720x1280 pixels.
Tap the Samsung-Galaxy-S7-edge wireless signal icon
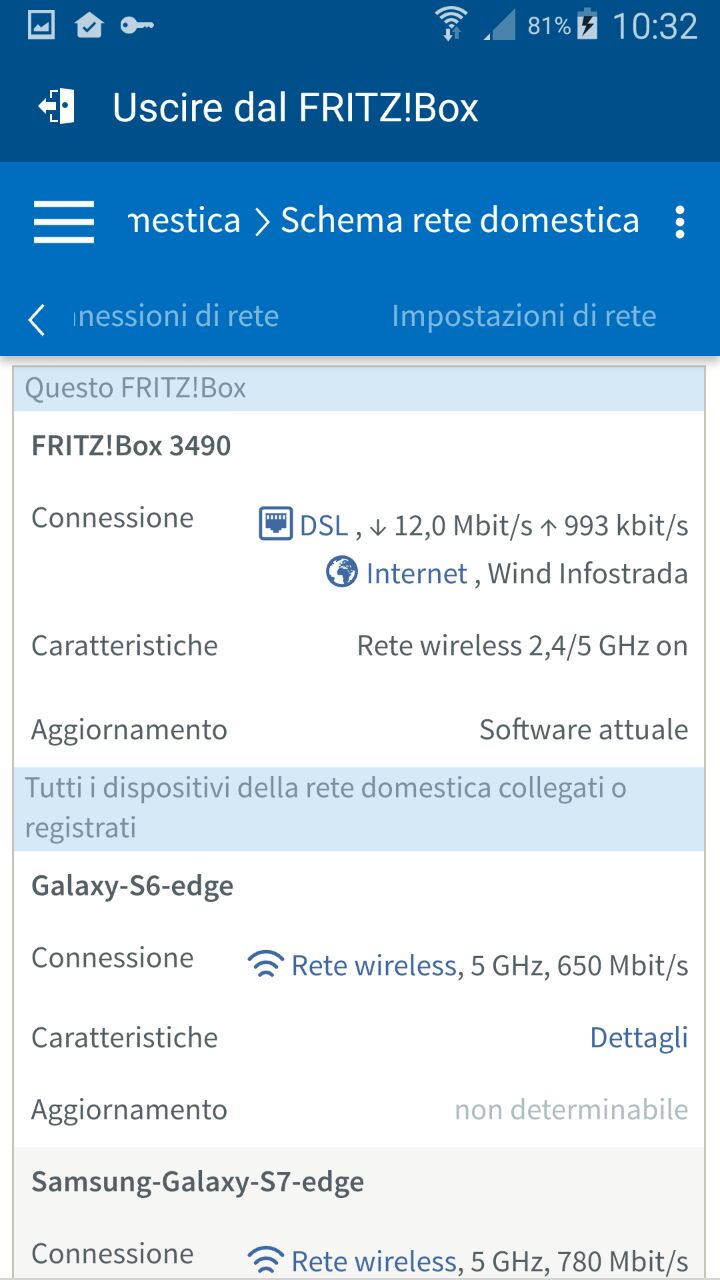(264, 1261)
